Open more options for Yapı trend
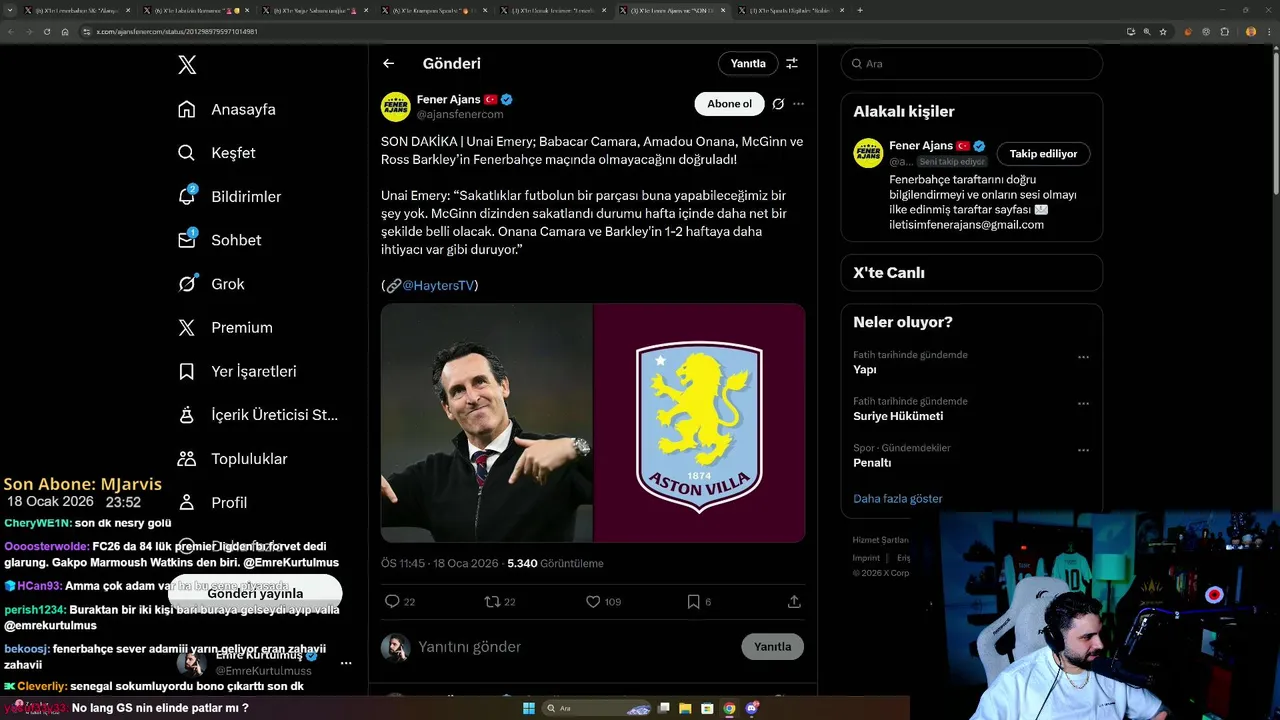Image resolution: width=1280 pixels, height=720 pixels. (x=1083, y=357)
